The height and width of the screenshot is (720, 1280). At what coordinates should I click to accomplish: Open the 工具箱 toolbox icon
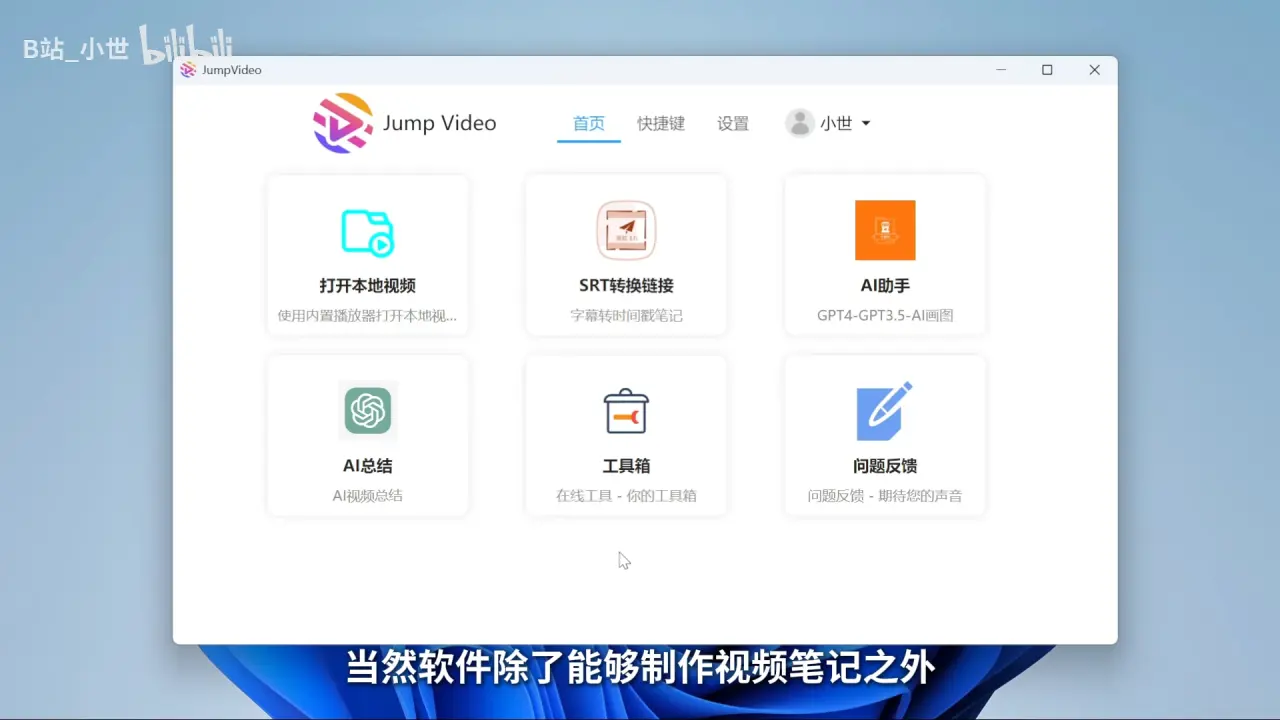click(626, 410)
